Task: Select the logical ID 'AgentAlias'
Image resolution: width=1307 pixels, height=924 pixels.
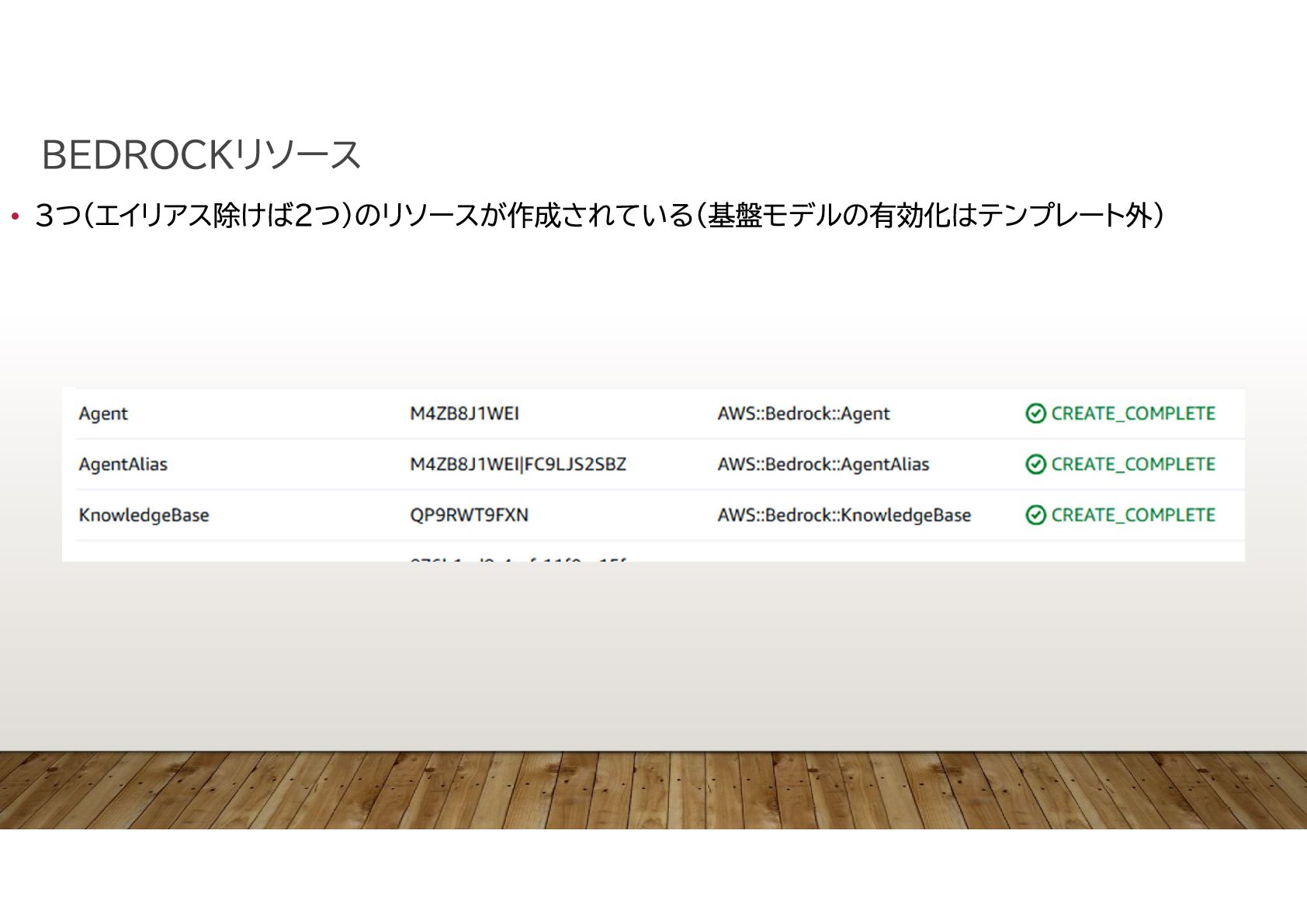Action: 123,464
